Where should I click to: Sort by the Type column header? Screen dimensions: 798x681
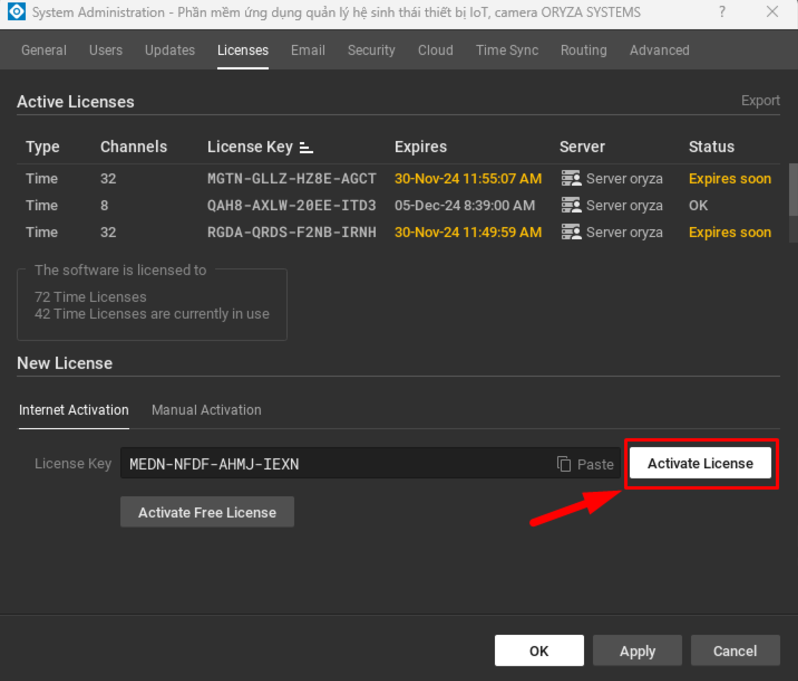pos(43,147)
